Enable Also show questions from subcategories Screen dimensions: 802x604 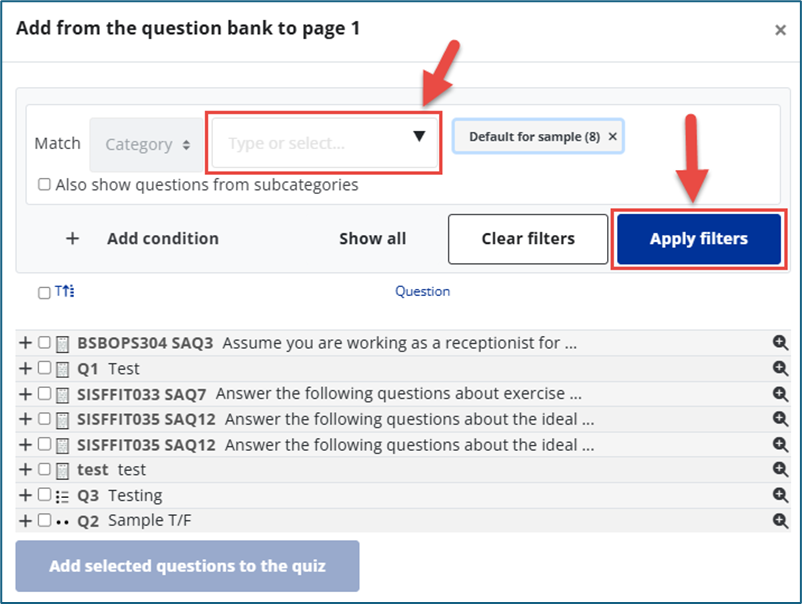point(44,185)
